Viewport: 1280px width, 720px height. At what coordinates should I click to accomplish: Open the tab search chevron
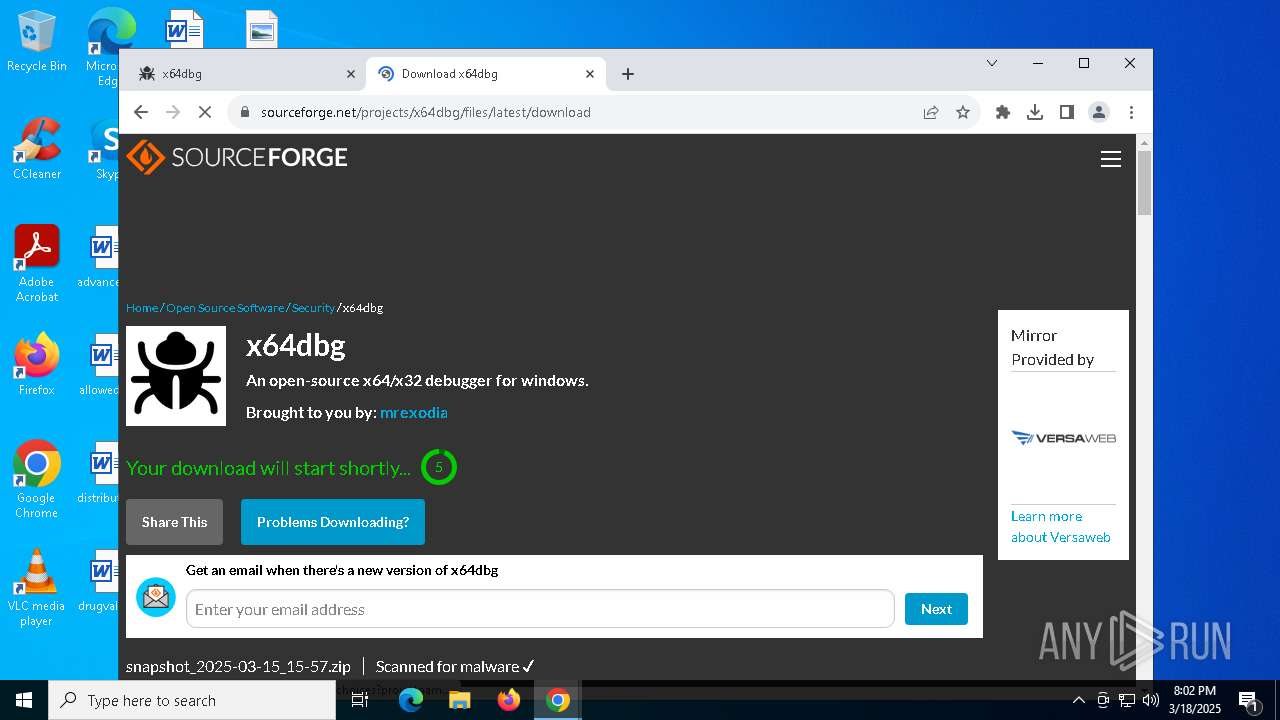point(992,63)
